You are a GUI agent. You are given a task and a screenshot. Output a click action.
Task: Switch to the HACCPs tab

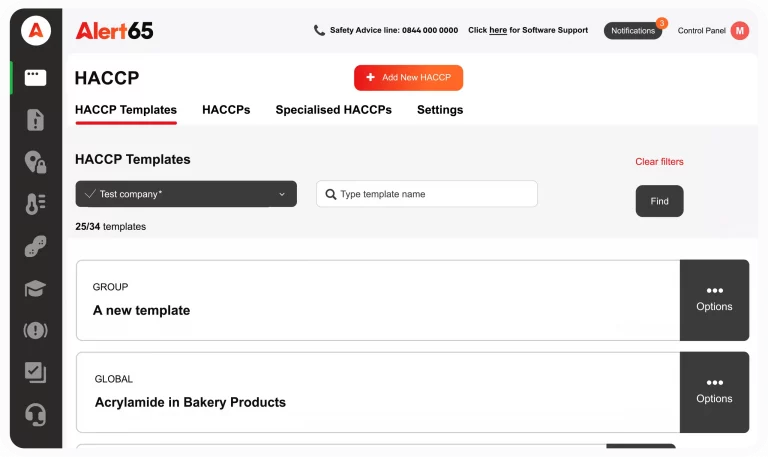point(226,110)
